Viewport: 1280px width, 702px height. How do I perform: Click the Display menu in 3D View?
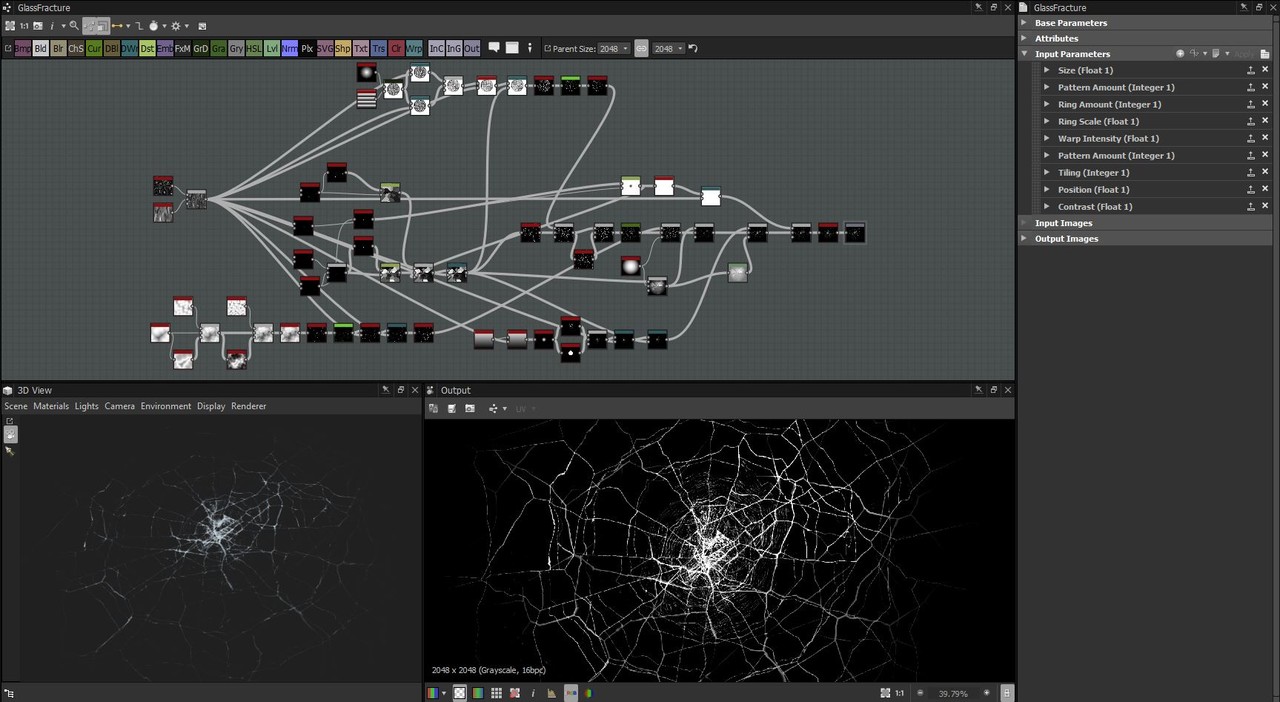point(211,406)
